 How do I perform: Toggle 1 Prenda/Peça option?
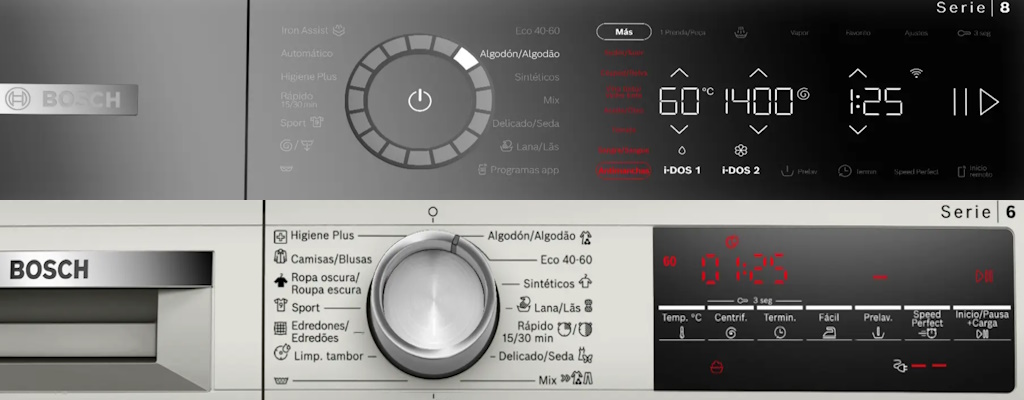click(682, 33)
